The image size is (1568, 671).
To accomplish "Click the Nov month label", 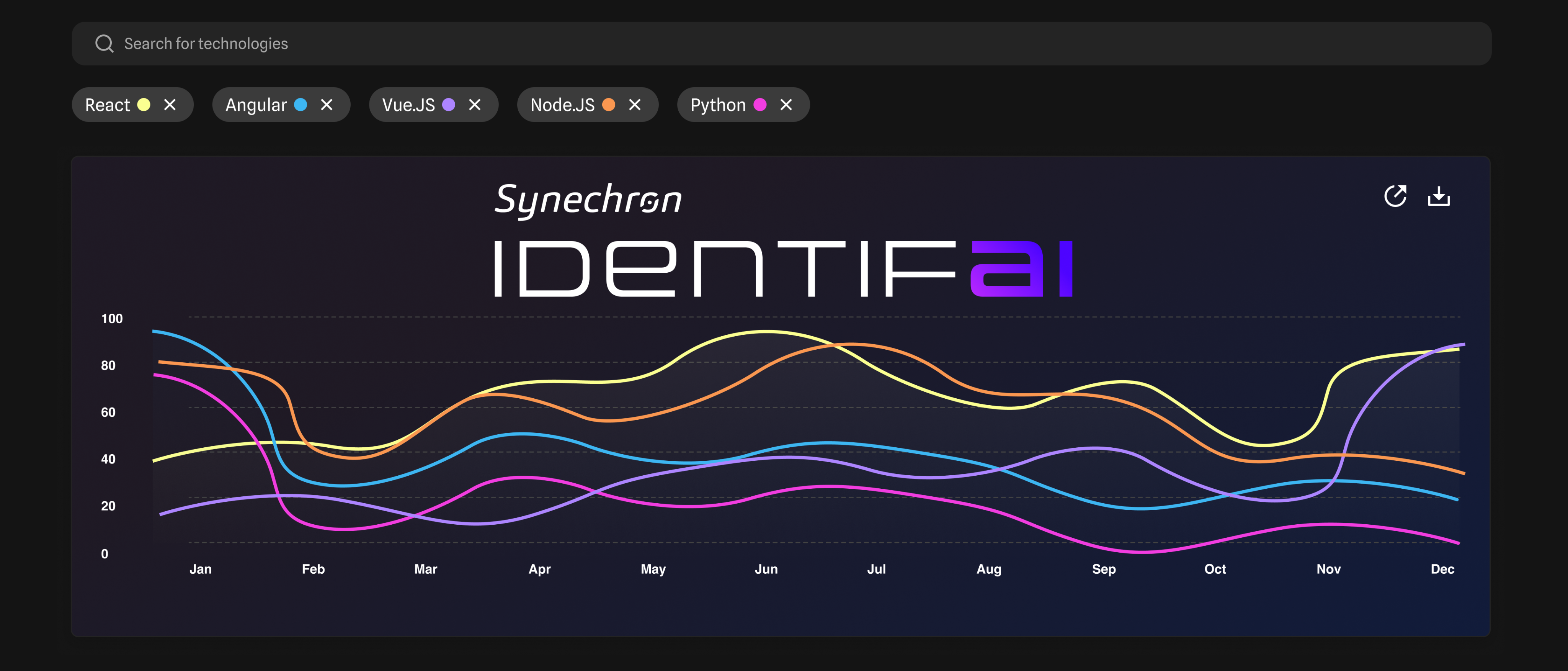I will [x=1329, y=569].
